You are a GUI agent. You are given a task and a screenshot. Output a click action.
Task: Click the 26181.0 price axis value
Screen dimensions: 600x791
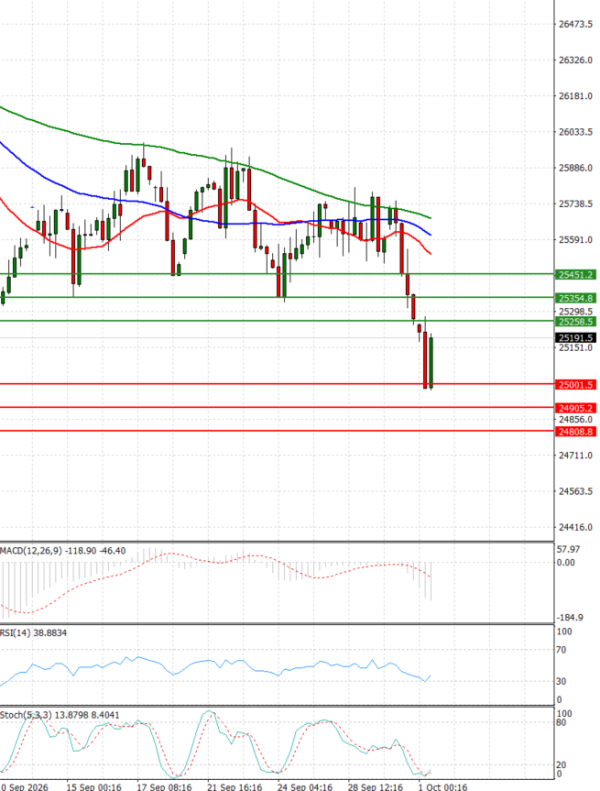(x=576, y=96)
